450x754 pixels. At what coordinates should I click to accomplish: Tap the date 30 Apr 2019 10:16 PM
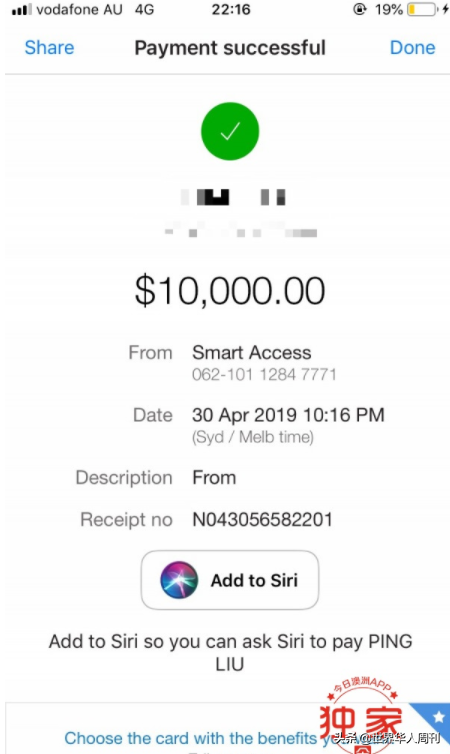[288, 415]
